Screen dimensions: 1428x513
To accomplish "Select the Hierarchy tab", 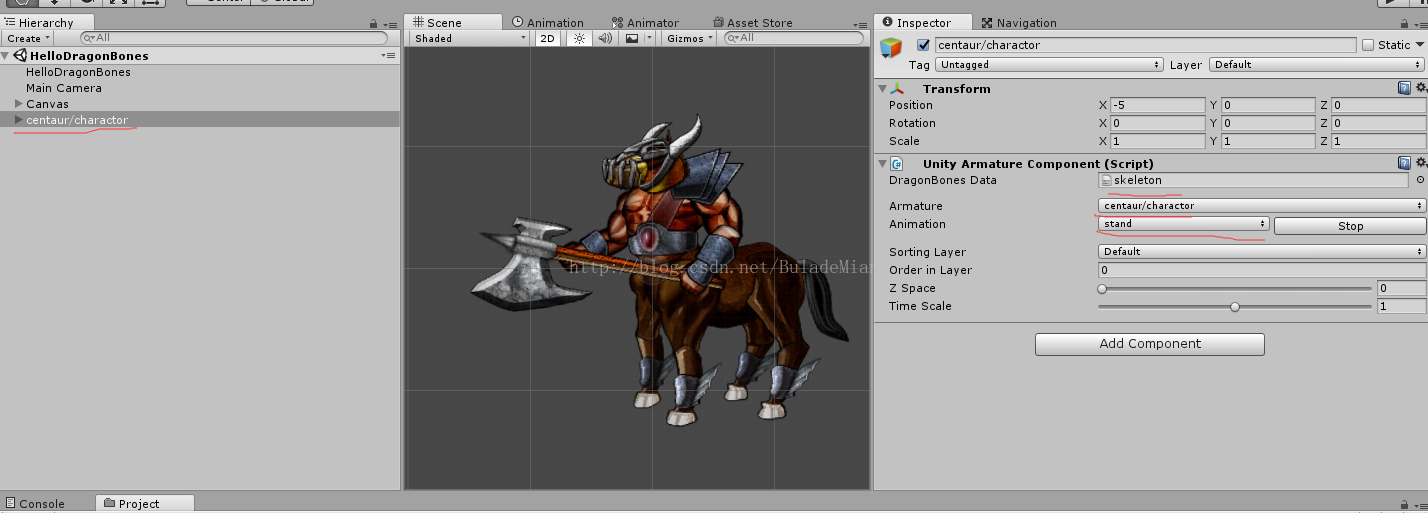I will (39, 22).
